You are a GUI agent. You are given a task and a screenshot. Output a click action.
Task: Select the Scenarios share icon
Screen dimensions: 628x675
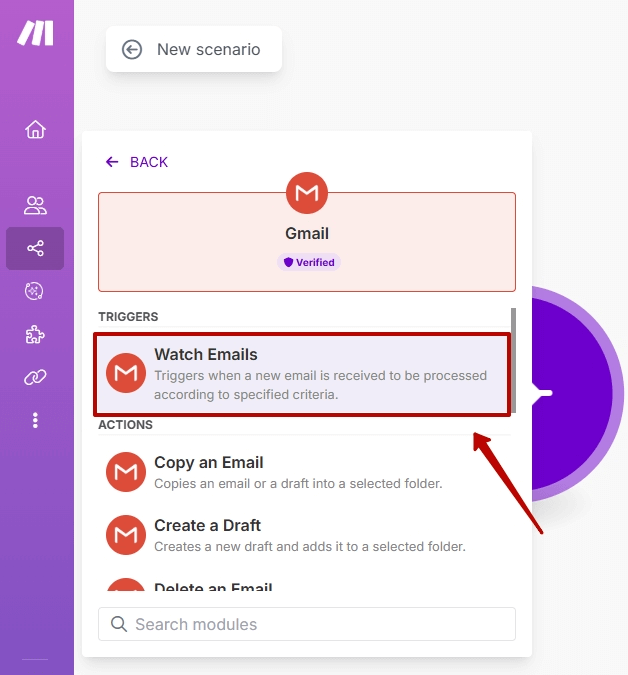click(35, 248)
